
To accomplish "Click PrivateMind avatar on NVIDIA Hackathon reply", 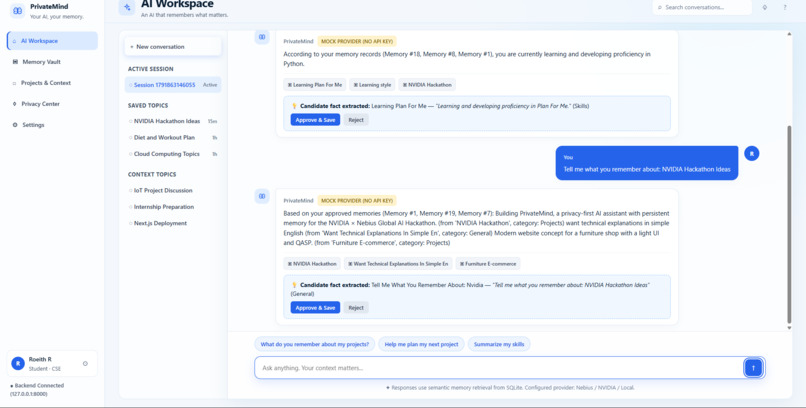I will click(x=262, y=196).
